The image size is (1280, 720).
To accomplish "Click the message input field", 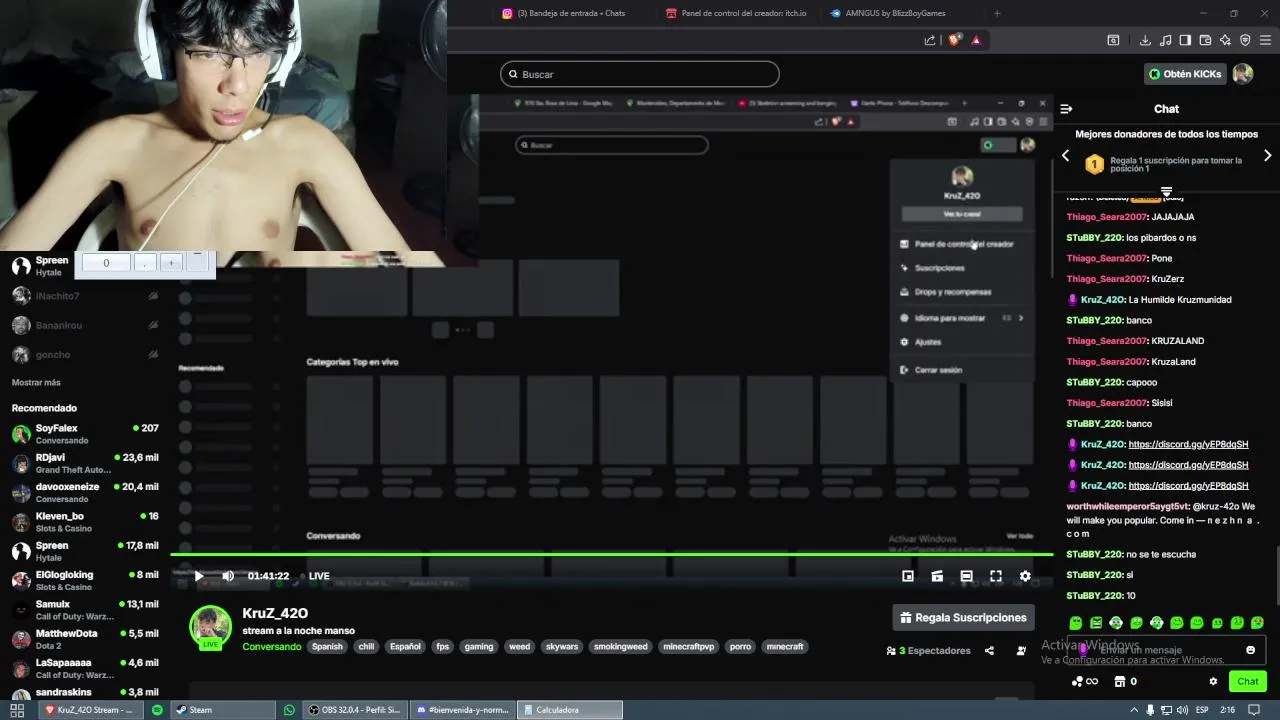I will pos(1166,650).
